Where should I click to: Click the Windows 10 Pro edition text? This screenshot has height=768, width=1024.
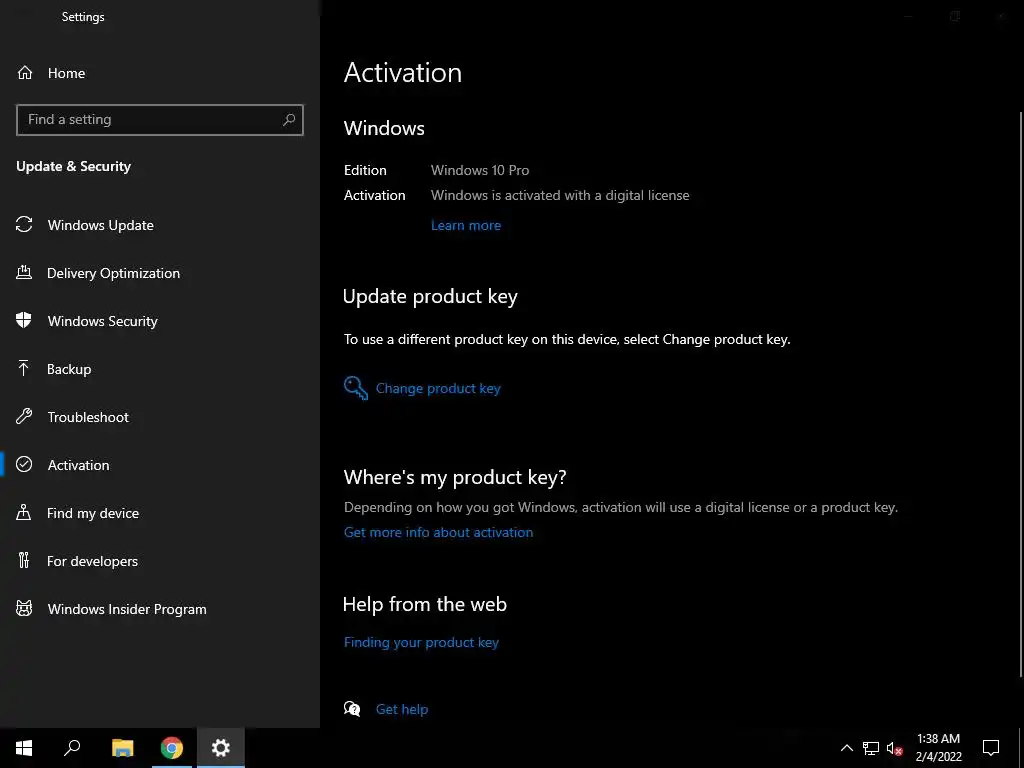(x=479, y=170)
